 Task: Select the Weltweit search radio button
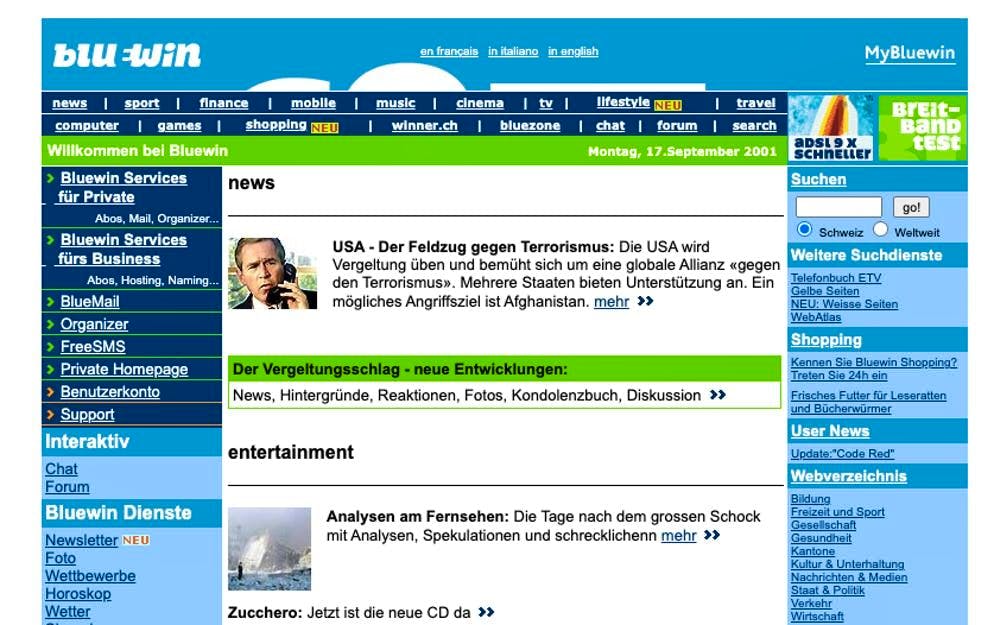[x=881, y=229]
